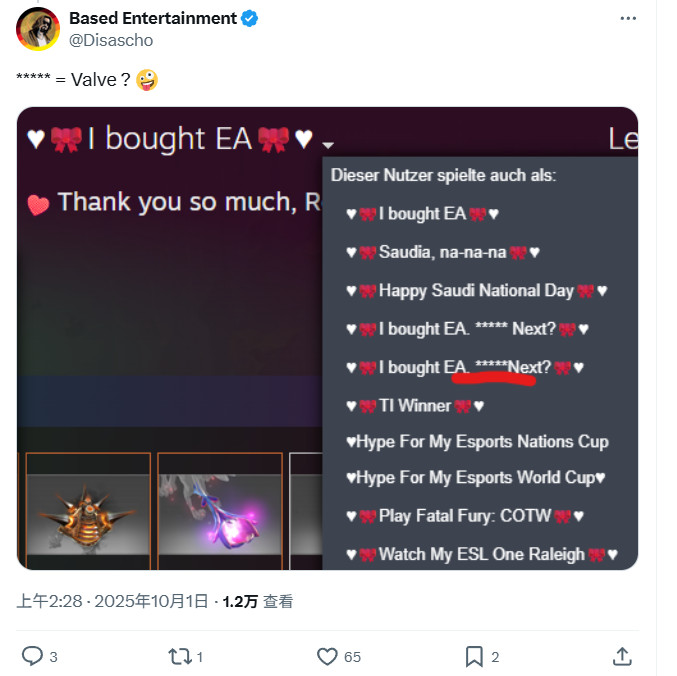This screenshot has width=677, height=676.
Task: Open the three-dot more options menu
Action: (x=628, y=18)
